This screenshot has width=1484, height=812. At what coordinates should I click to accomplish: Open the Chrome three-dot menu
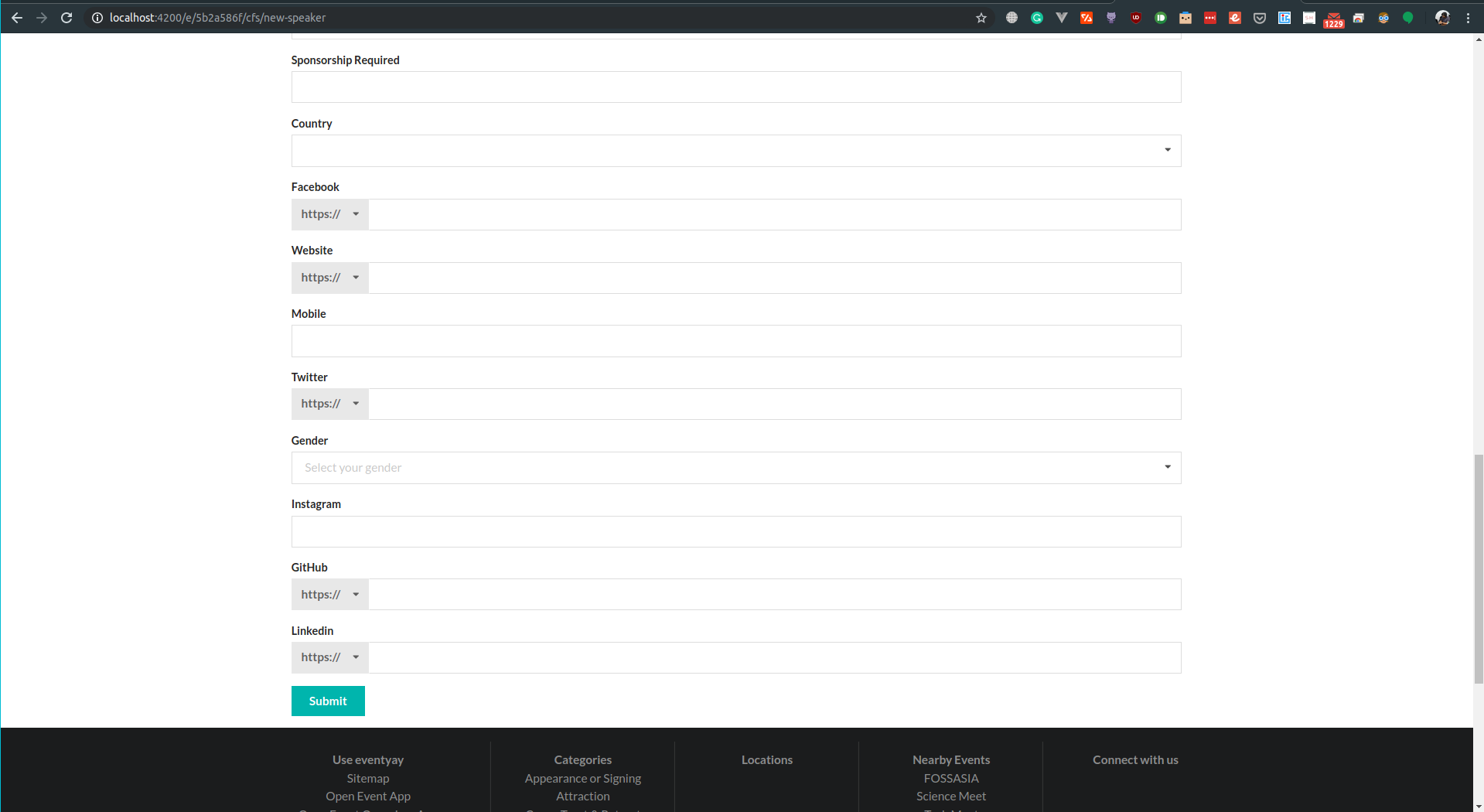(x=1470, y=17)
